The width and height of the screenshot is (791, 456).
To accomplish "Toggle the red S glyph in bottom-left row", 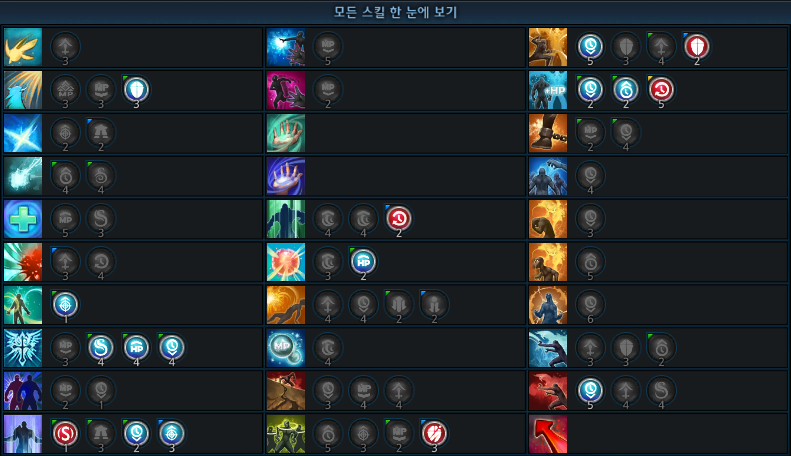I will (65, 433).
